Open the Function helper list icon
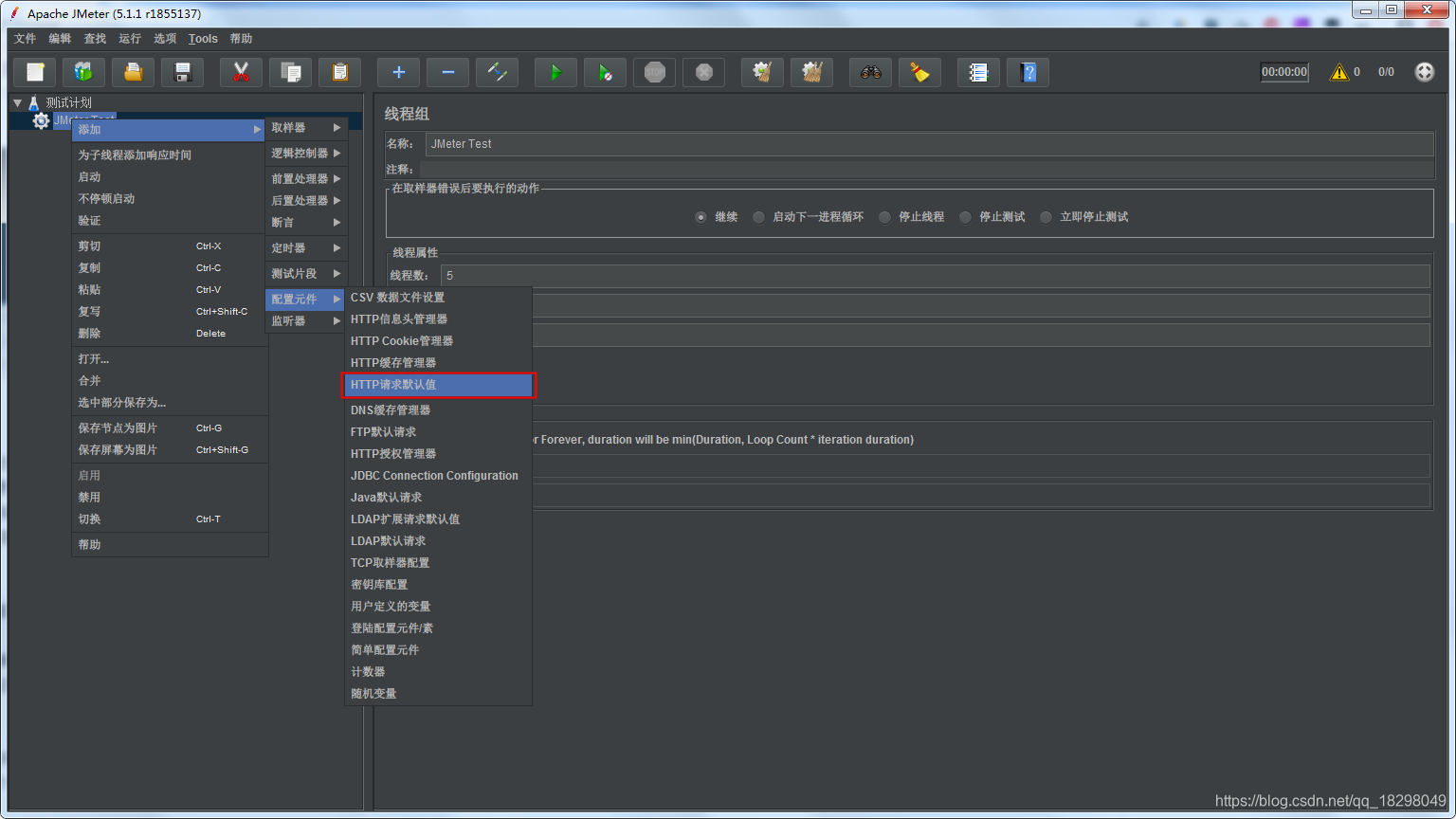The height and width of the screenshot is (819, 1456). tap(979, 72)
